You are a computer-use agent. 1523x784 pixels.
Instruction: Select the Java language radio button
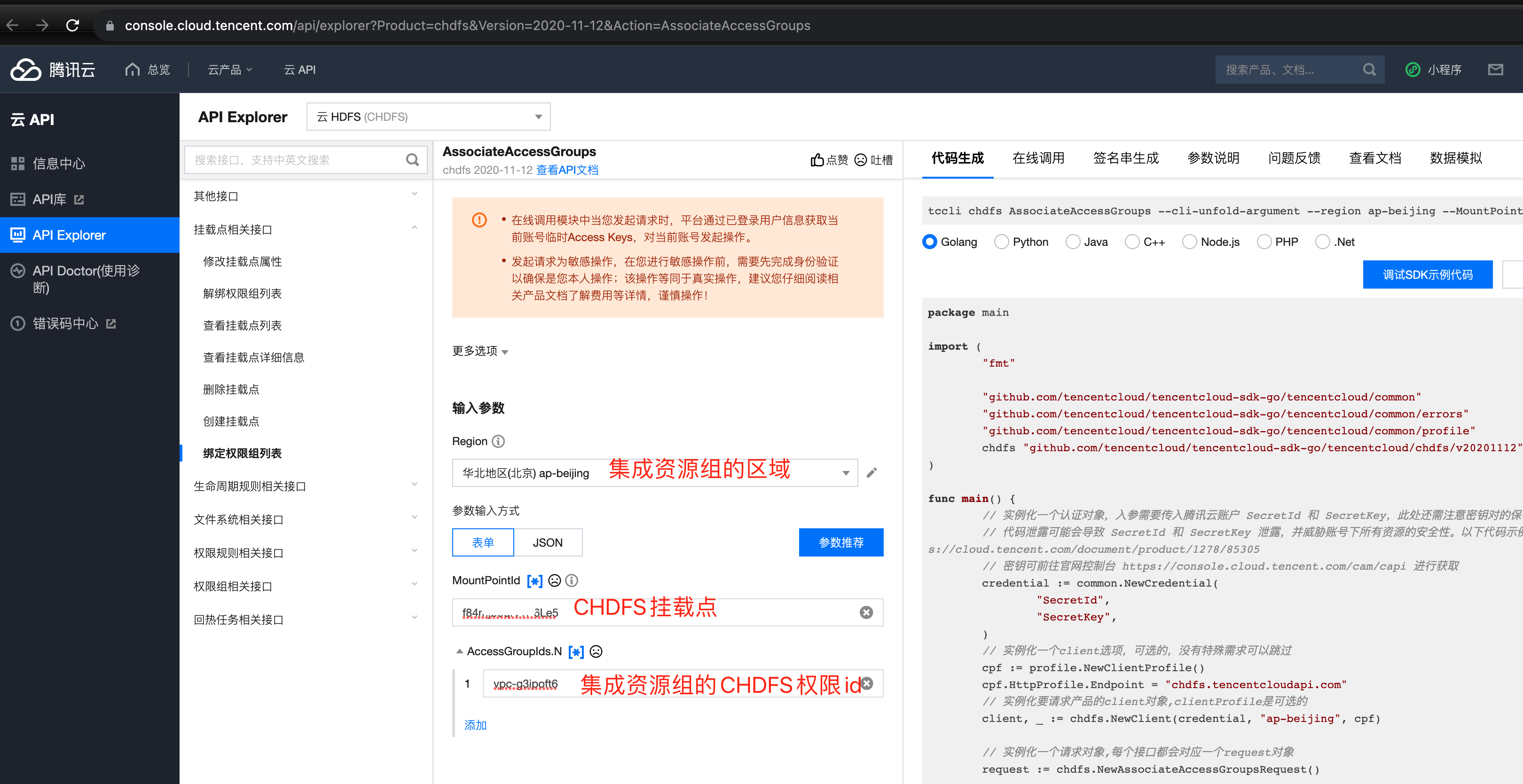(x=1073, y=242)
